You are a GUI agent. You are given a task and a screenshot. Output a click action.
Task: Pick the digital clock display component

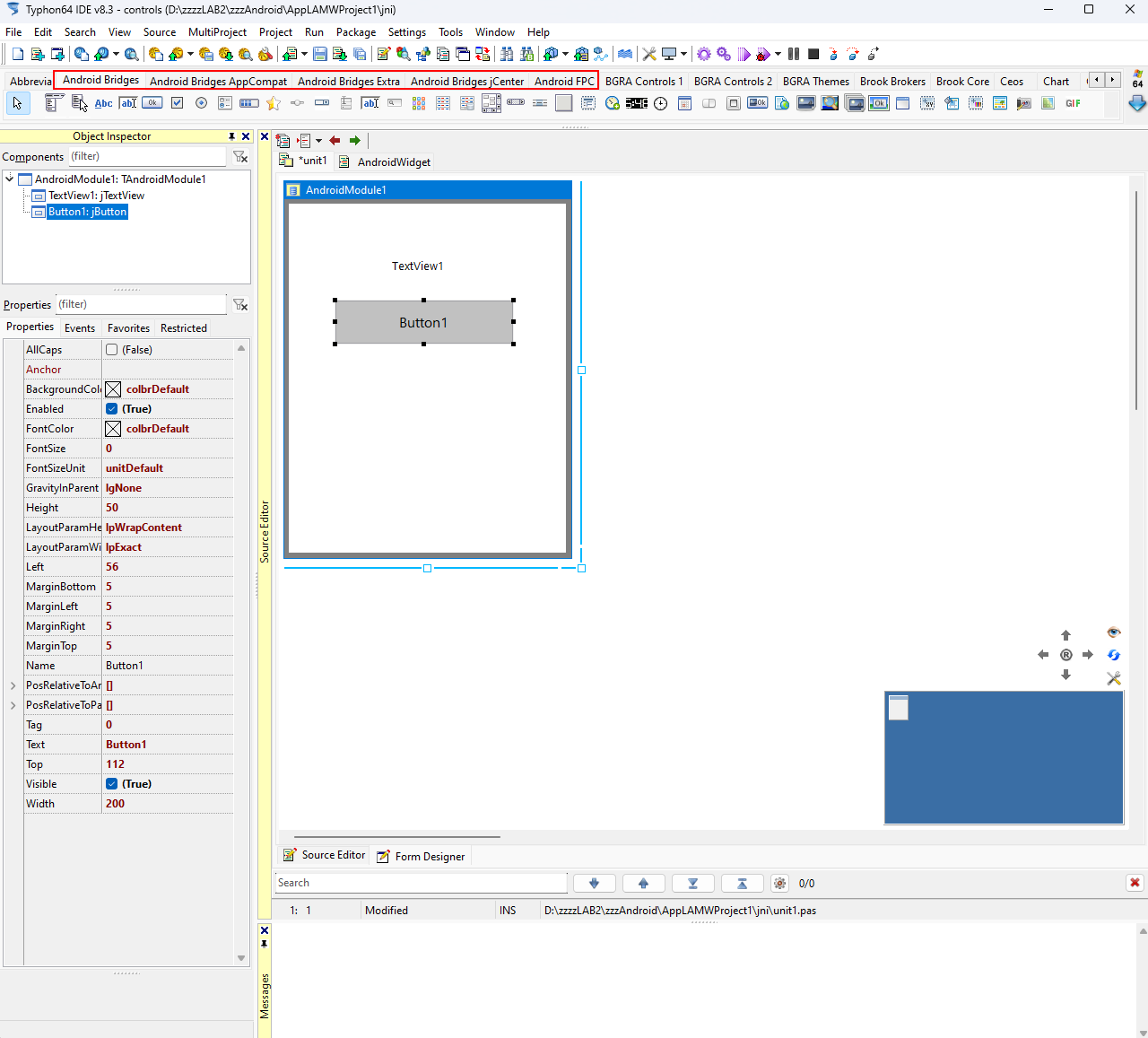pos(637,103)
